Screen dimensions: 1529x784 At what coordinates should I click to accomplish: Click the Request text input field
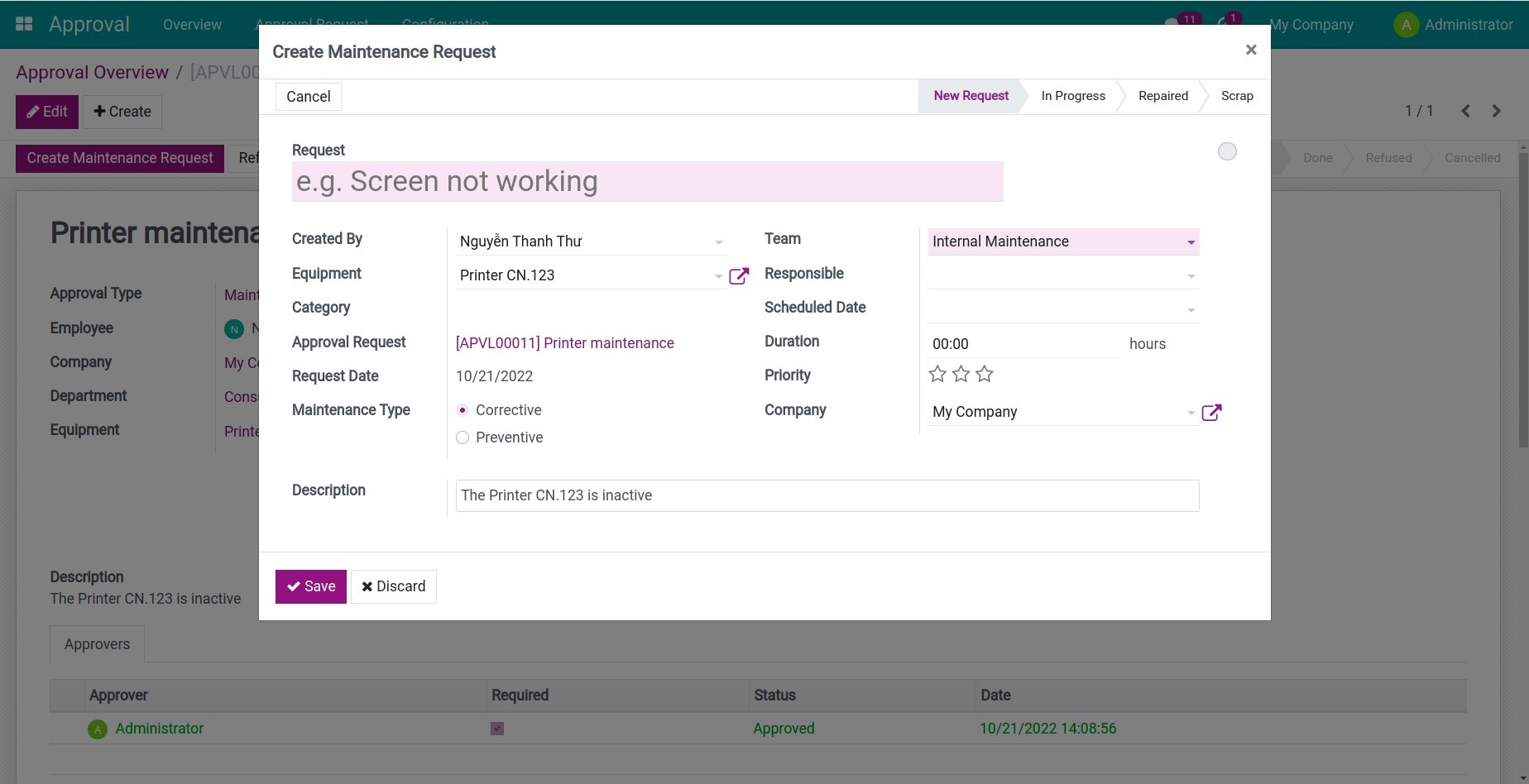coord(647,180)
